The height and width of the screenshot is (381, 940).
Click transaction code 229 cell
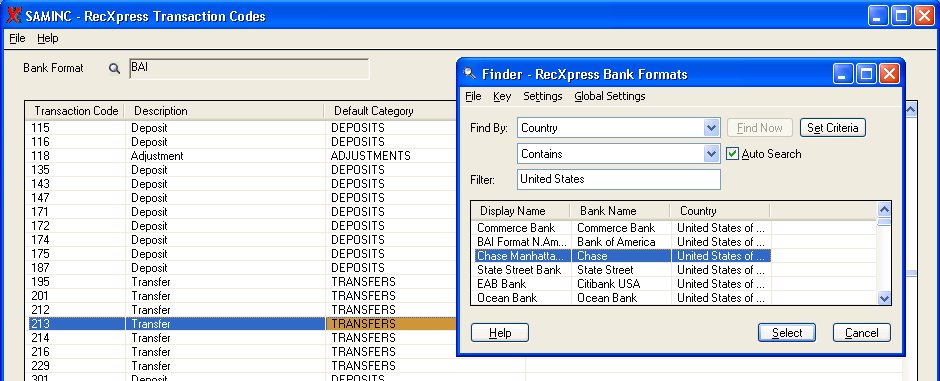click(77, 365)
